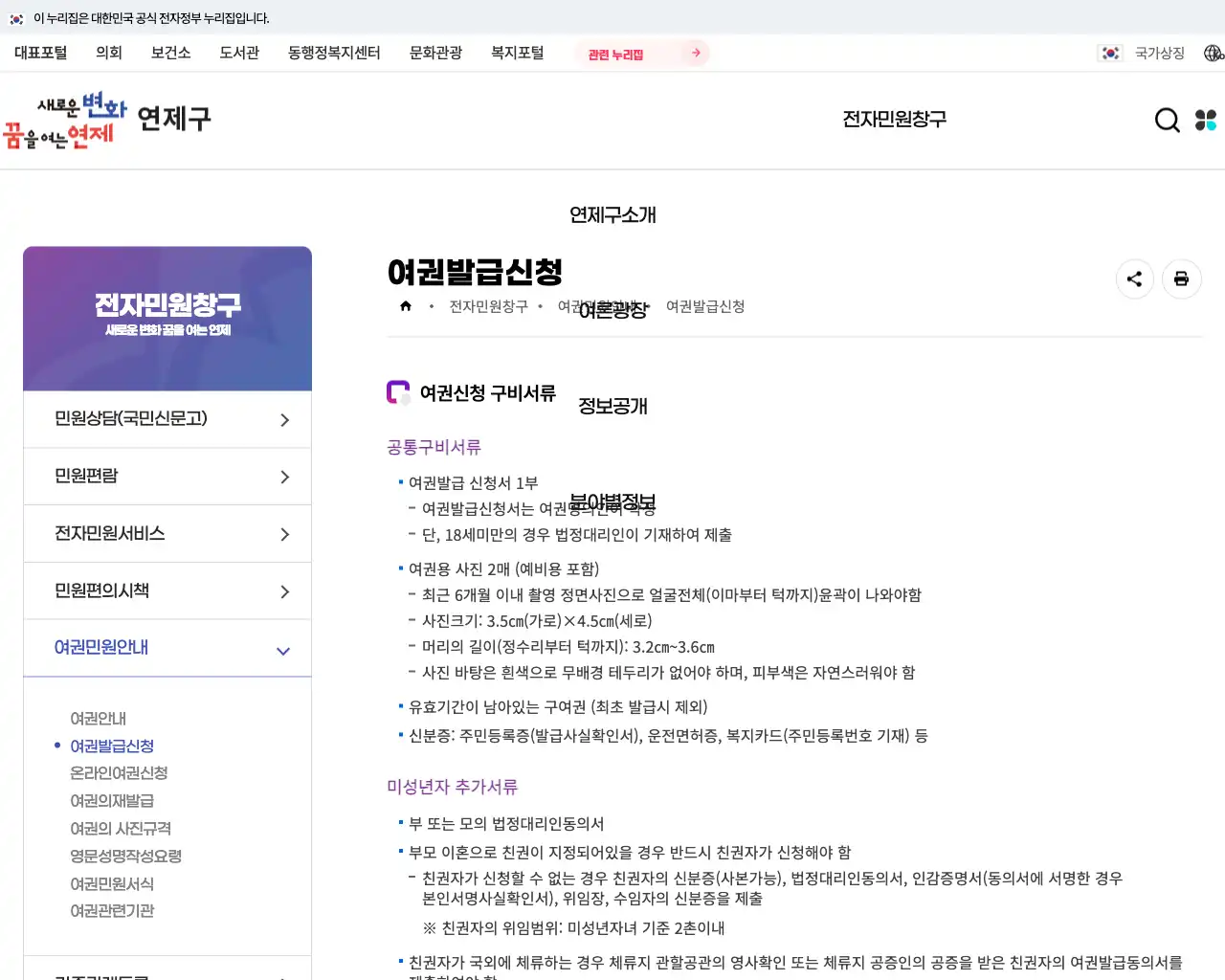Image resolution: width=1225 pixels, height=980 pixels.
Task: Select the 여권민원서식 sidebar item
Action: pyautogui.click(x=114, y=883)
